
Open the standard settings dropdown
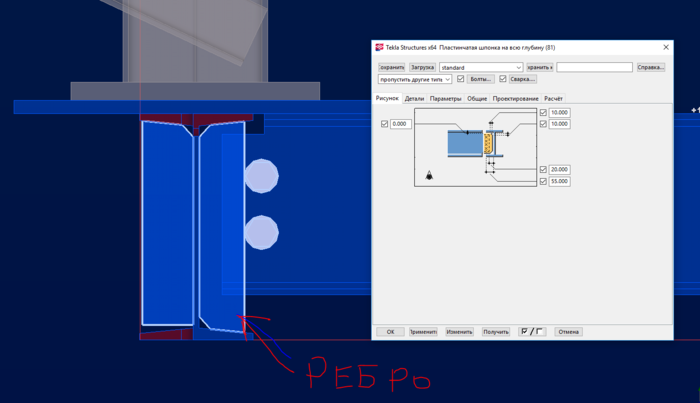481,67
